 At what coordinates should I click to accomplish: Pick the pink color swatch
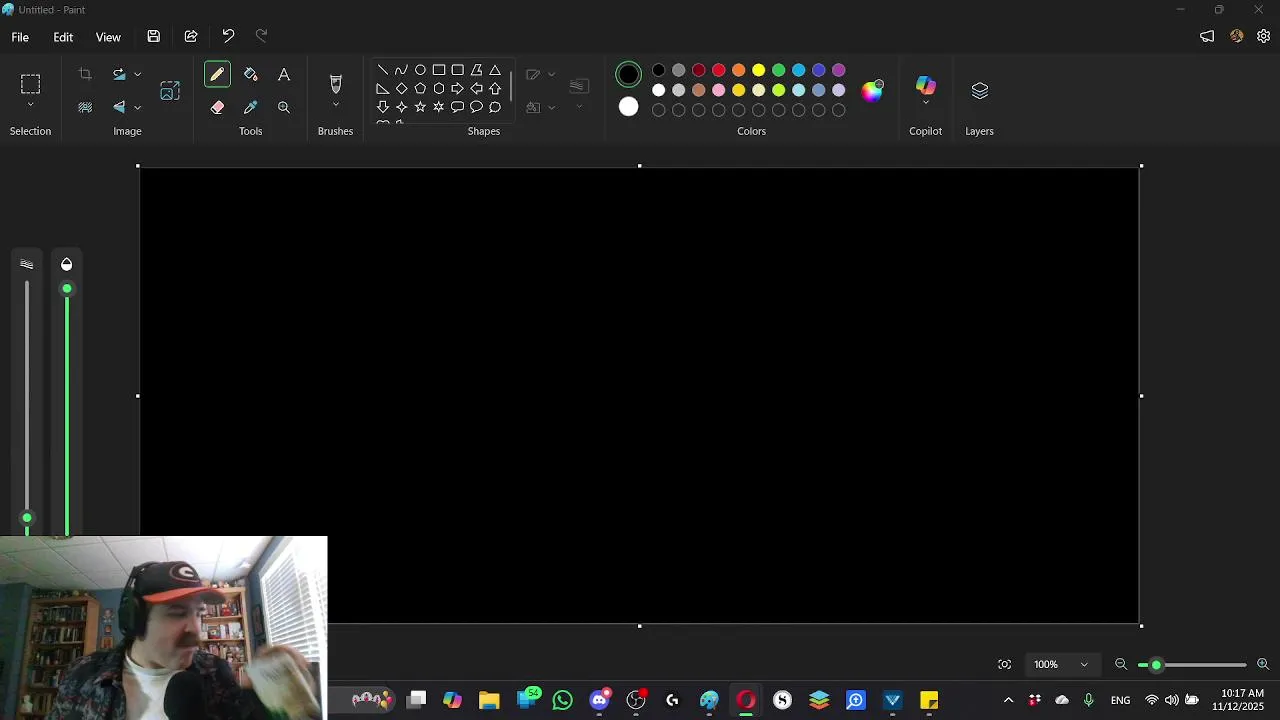point(719,90)
